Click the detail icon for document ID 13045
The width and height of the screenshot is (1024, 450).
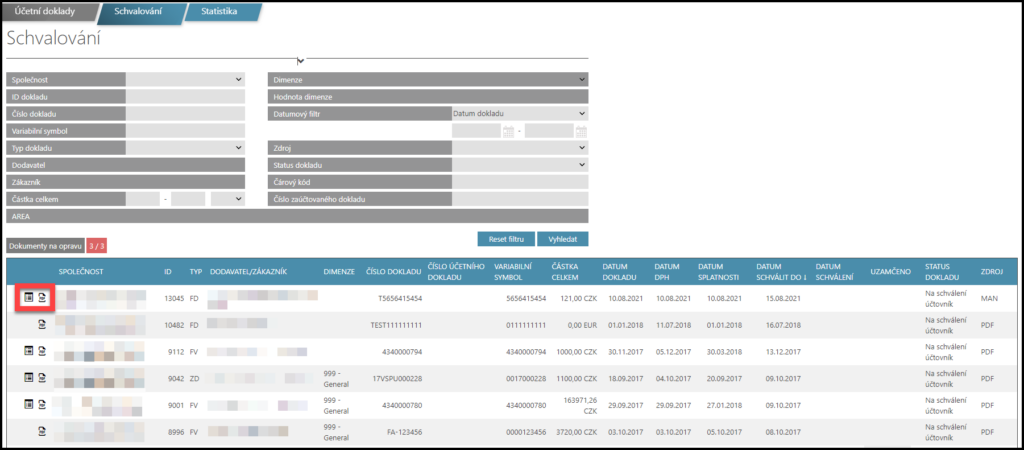click(x=29, y=298)
